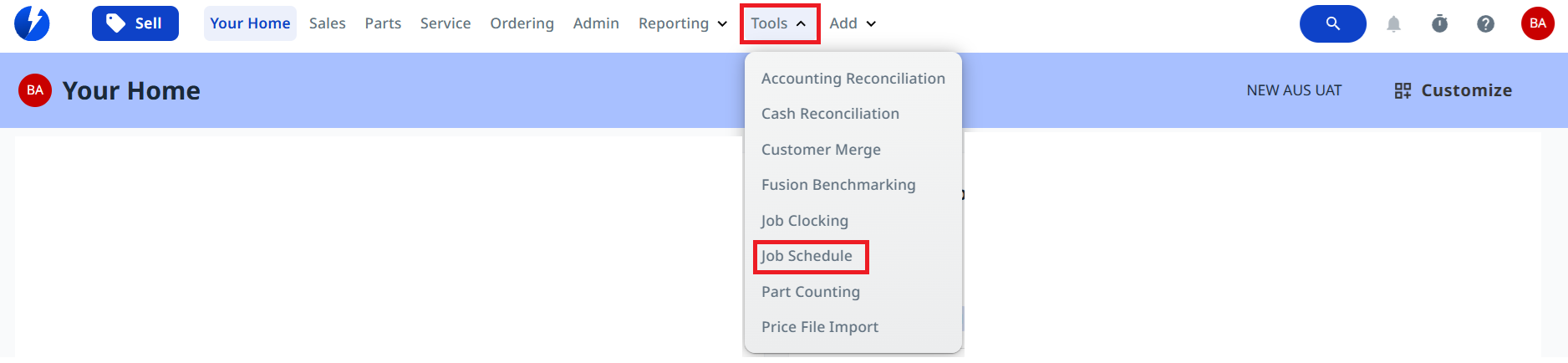Open Part Counting tool
Screen dimensions: 1568x363
[x=810, y=292]
